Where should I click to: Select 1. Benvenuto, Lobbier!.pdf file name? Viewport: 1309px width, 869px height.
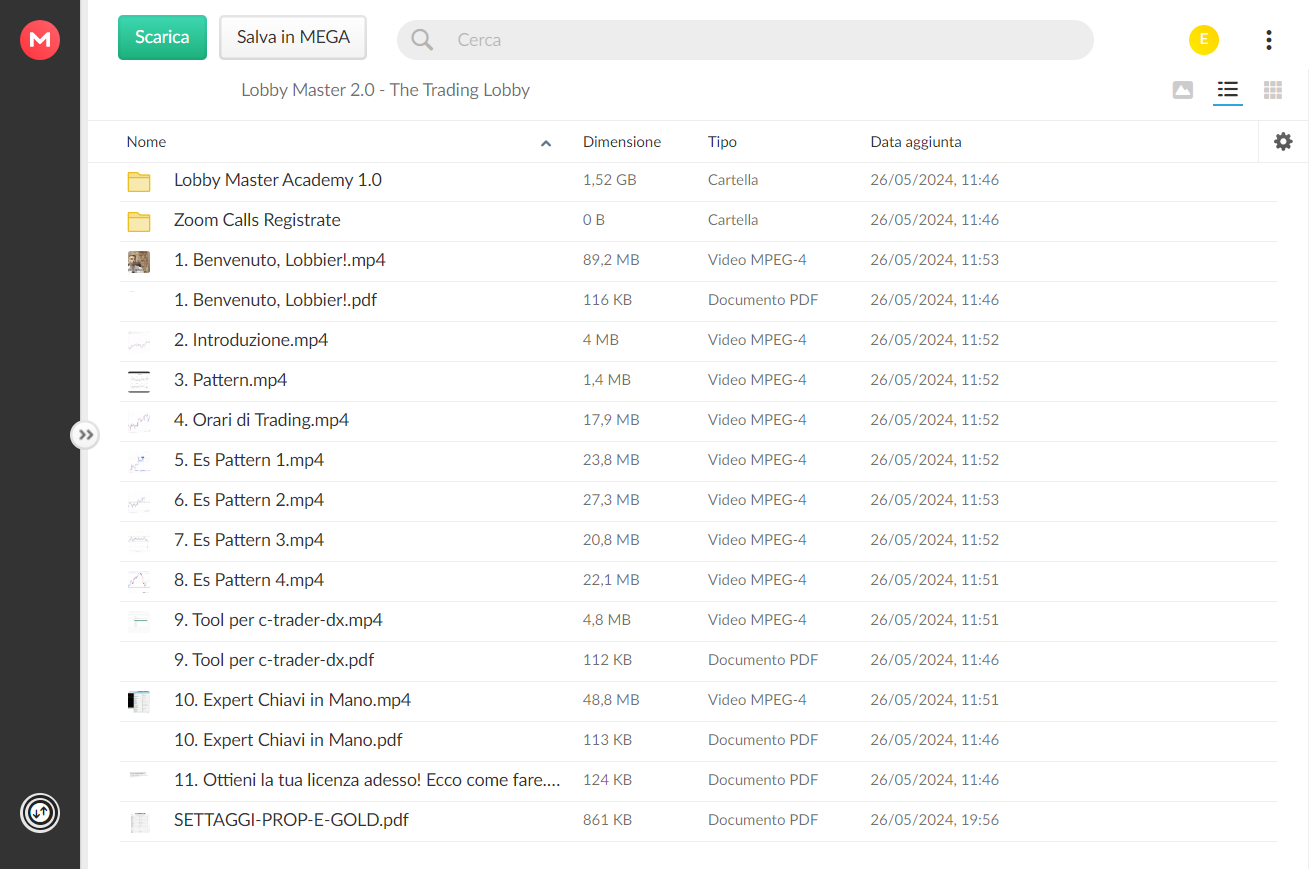[x=275, y=300]
